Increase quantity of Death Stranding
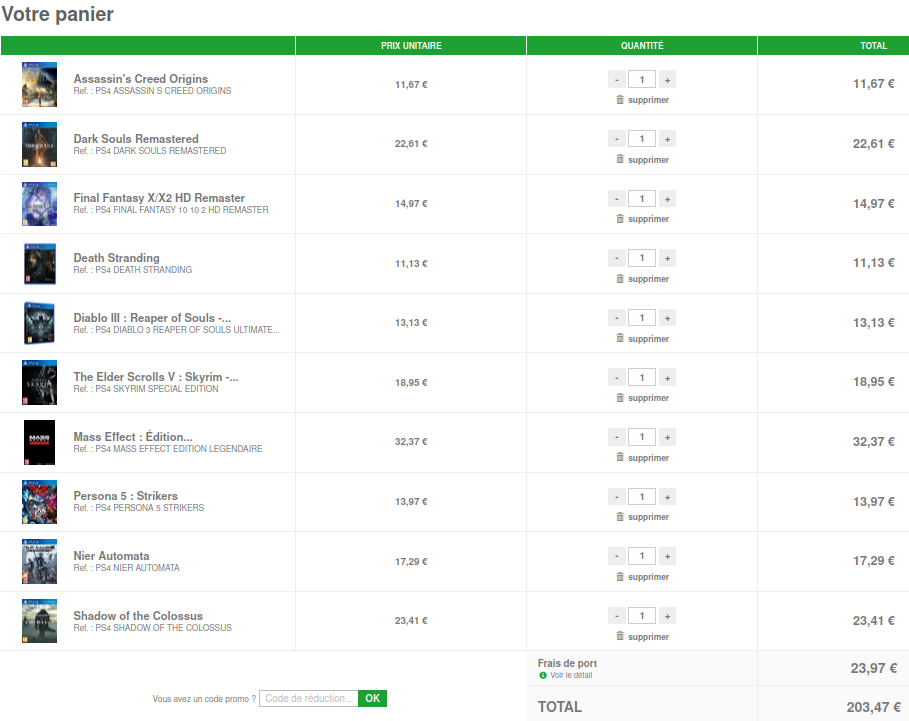Image resolution: width=909 pixels, height=721 pixels. click(x=667, y=258)
